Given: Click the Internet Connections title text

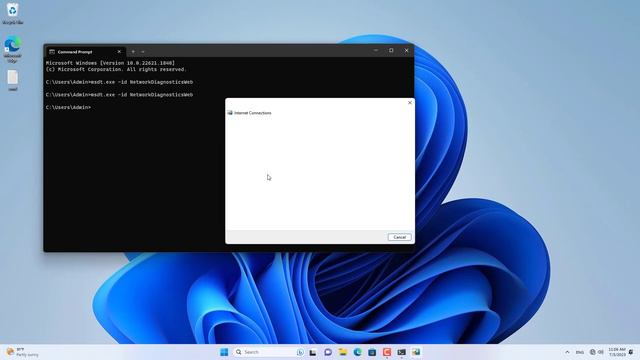Looking at the screenshot, I should [253, 113].
